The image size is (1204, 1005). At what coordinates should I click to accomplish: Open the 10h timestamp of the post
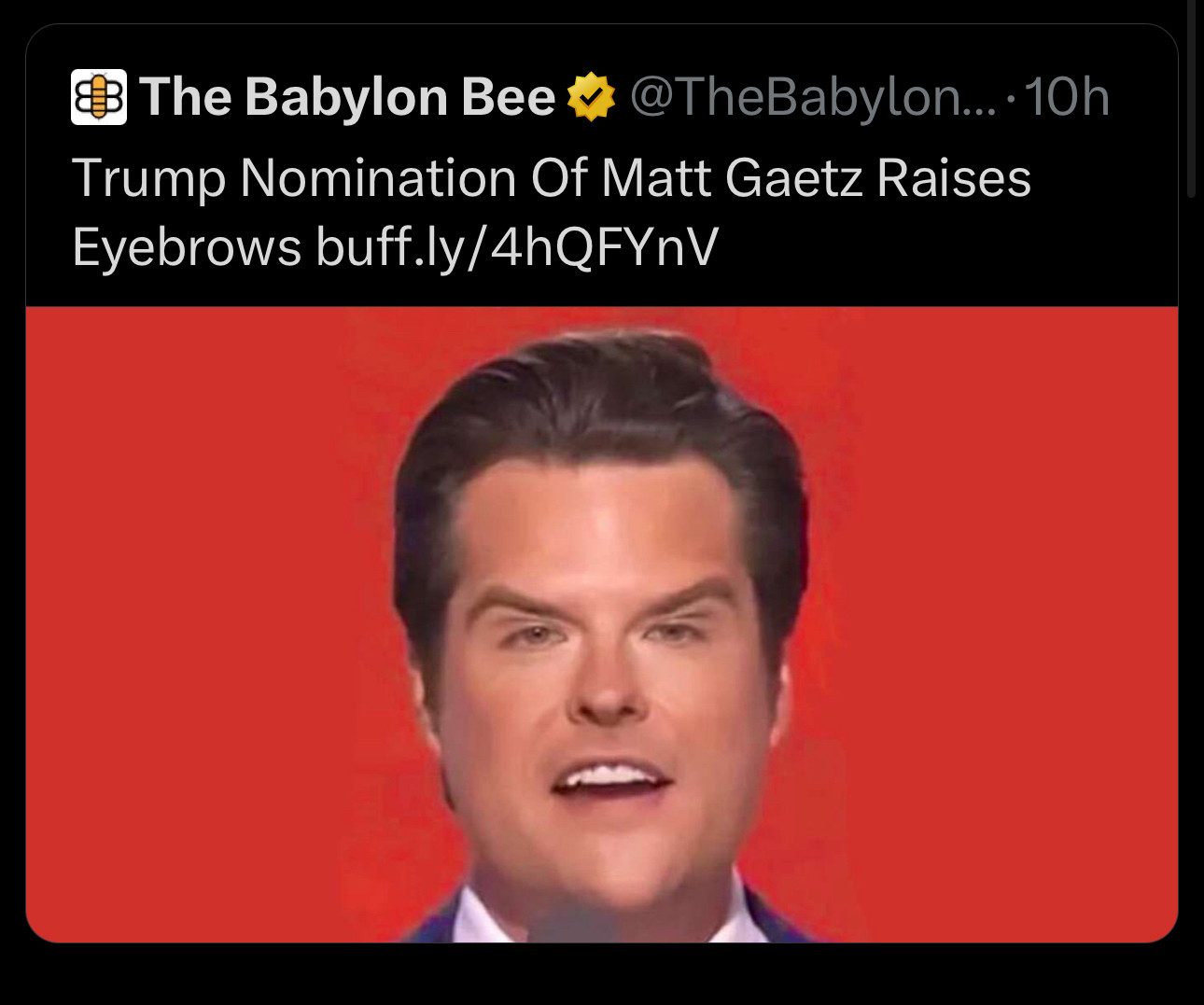click(x=1067, y=97)
